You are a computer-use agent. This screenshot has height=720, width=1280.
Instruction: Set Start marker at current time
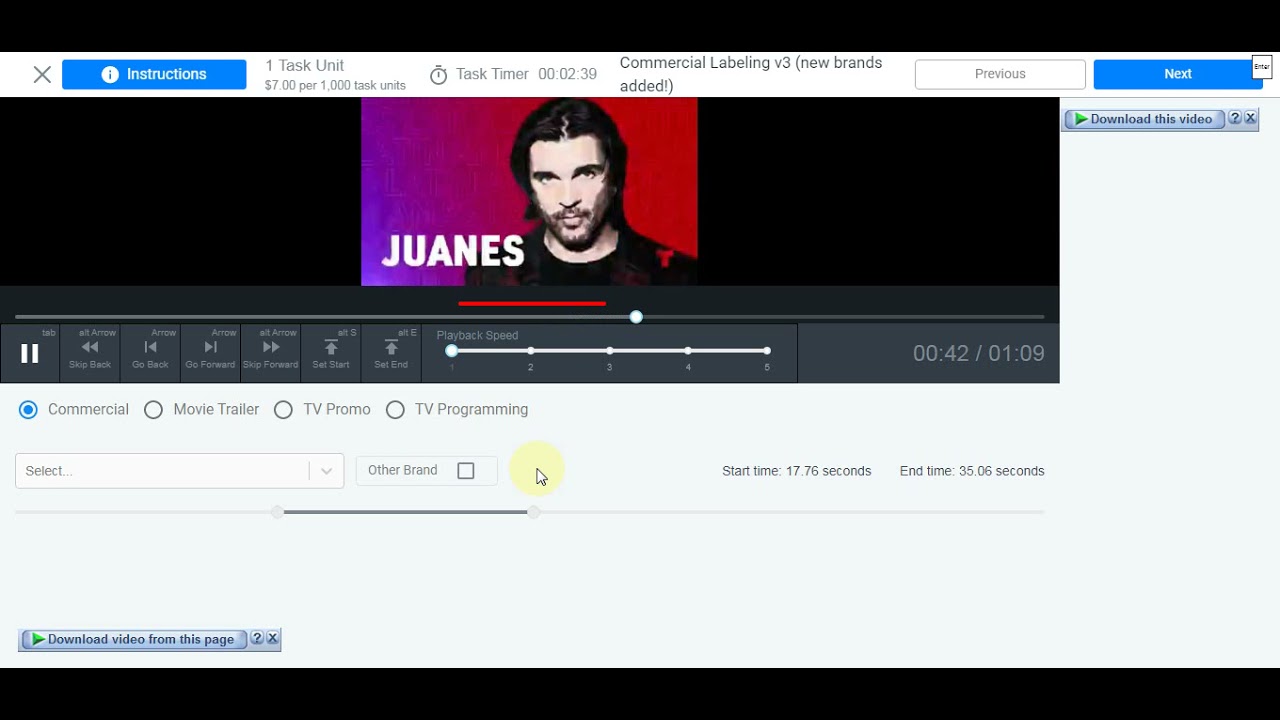tap(331, 353)
